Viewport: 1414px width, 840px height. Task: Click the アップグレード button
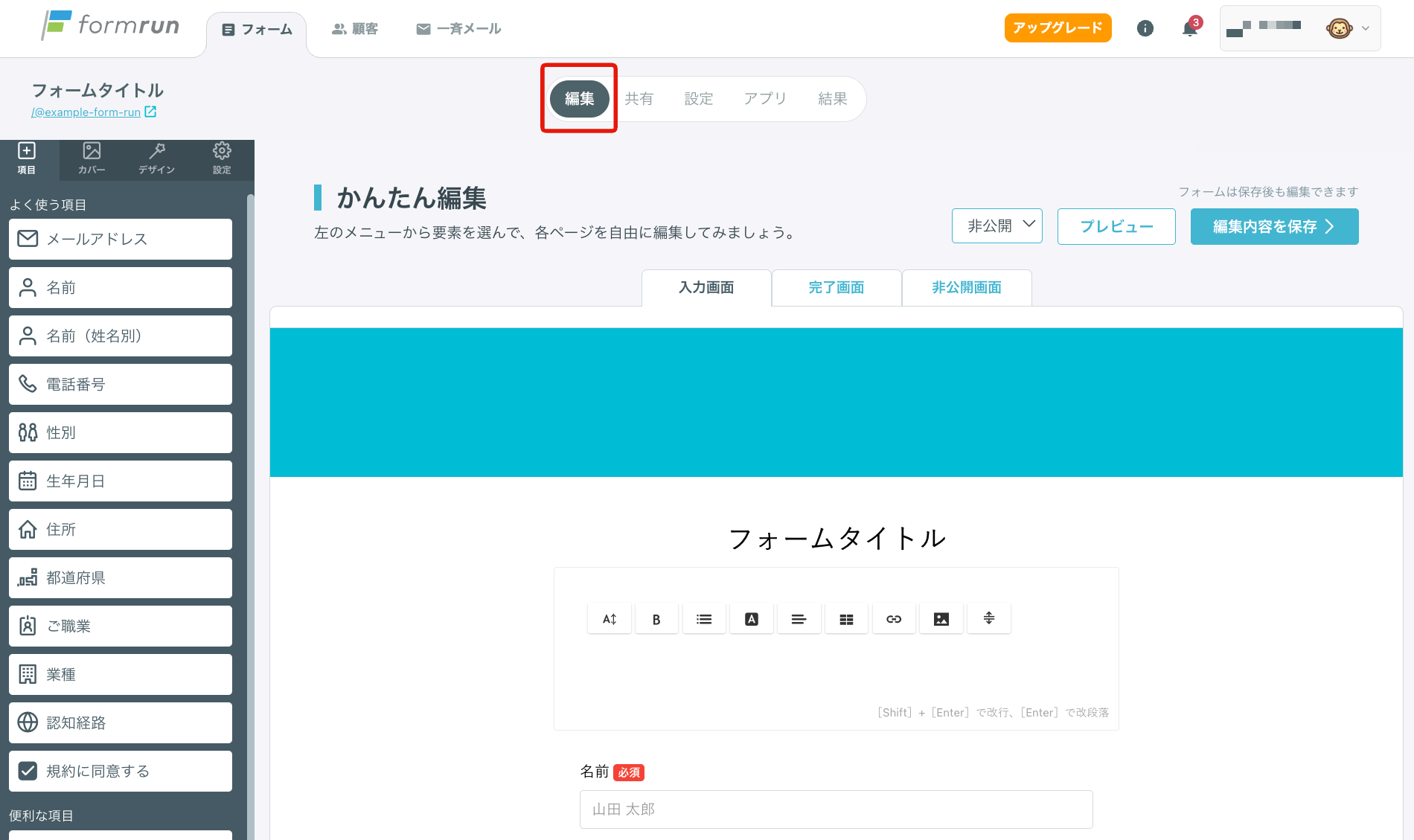point(1058,28)
